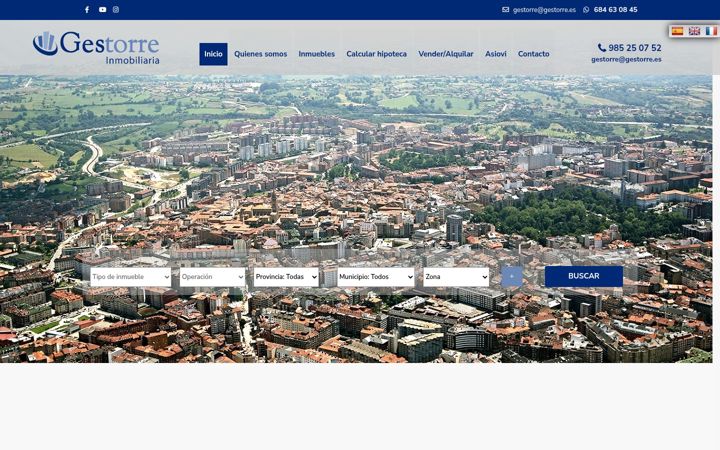Open the Zona dropdown
Screen dimensions: 720x450
click(x=456, y=277)
